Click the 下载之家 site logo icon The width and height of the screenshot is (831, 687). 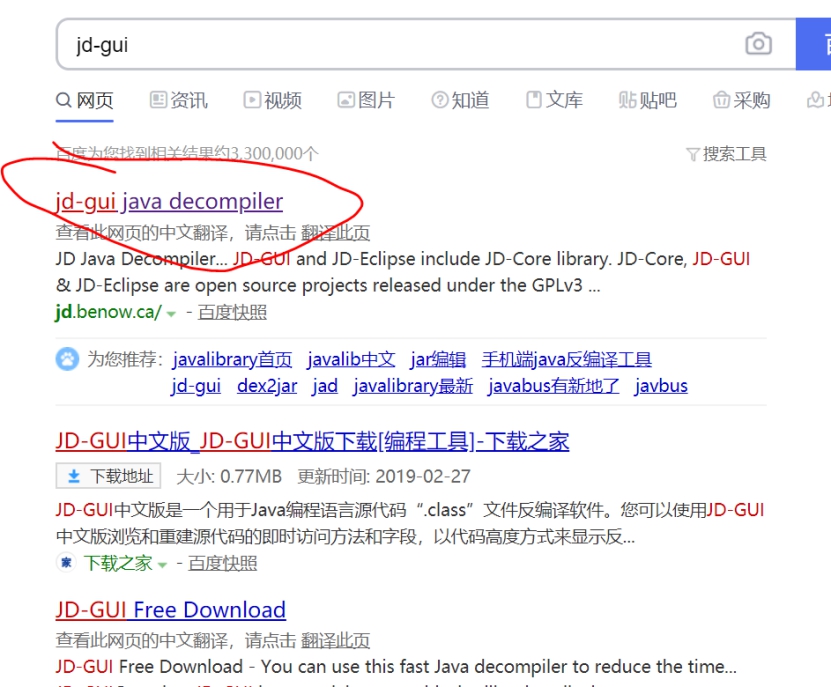click(x=66, y=562)
